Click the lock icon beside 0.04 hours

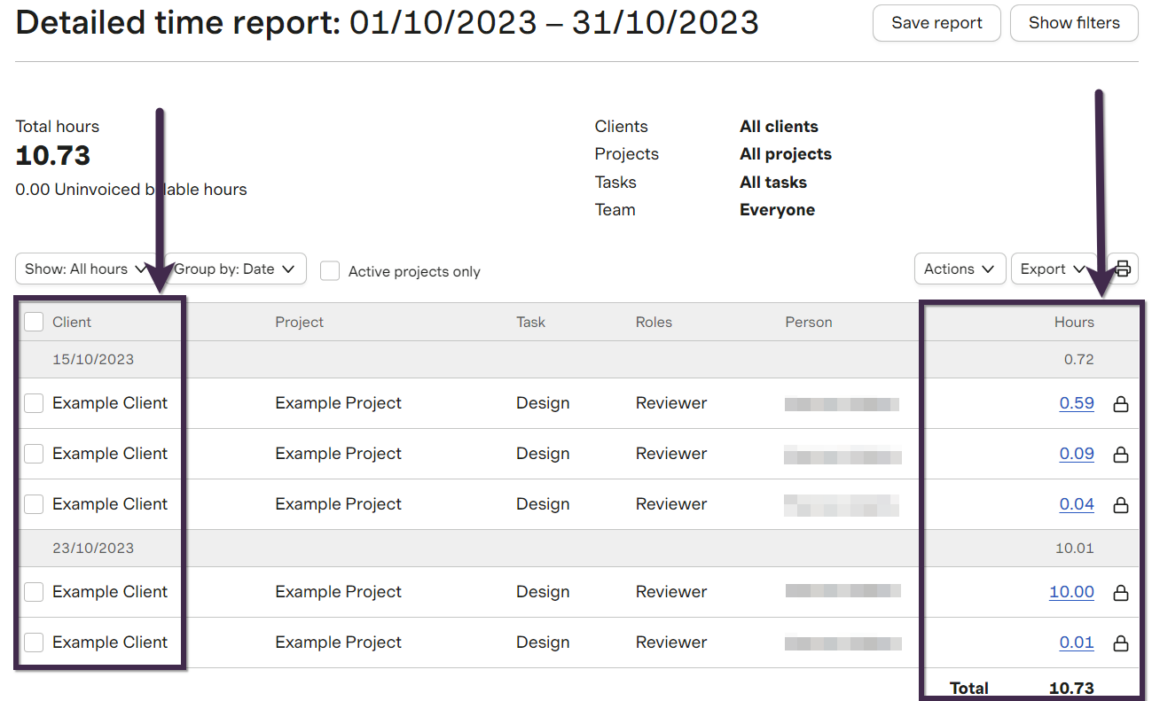(x=1121, y=505)
